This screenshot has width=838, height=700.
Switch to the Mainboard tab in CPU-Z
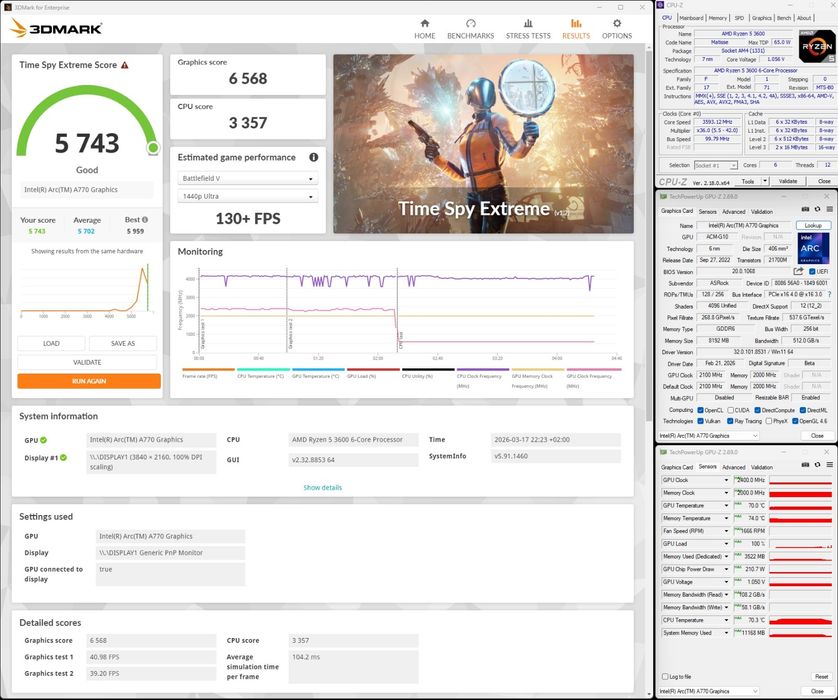pos(691,18)
